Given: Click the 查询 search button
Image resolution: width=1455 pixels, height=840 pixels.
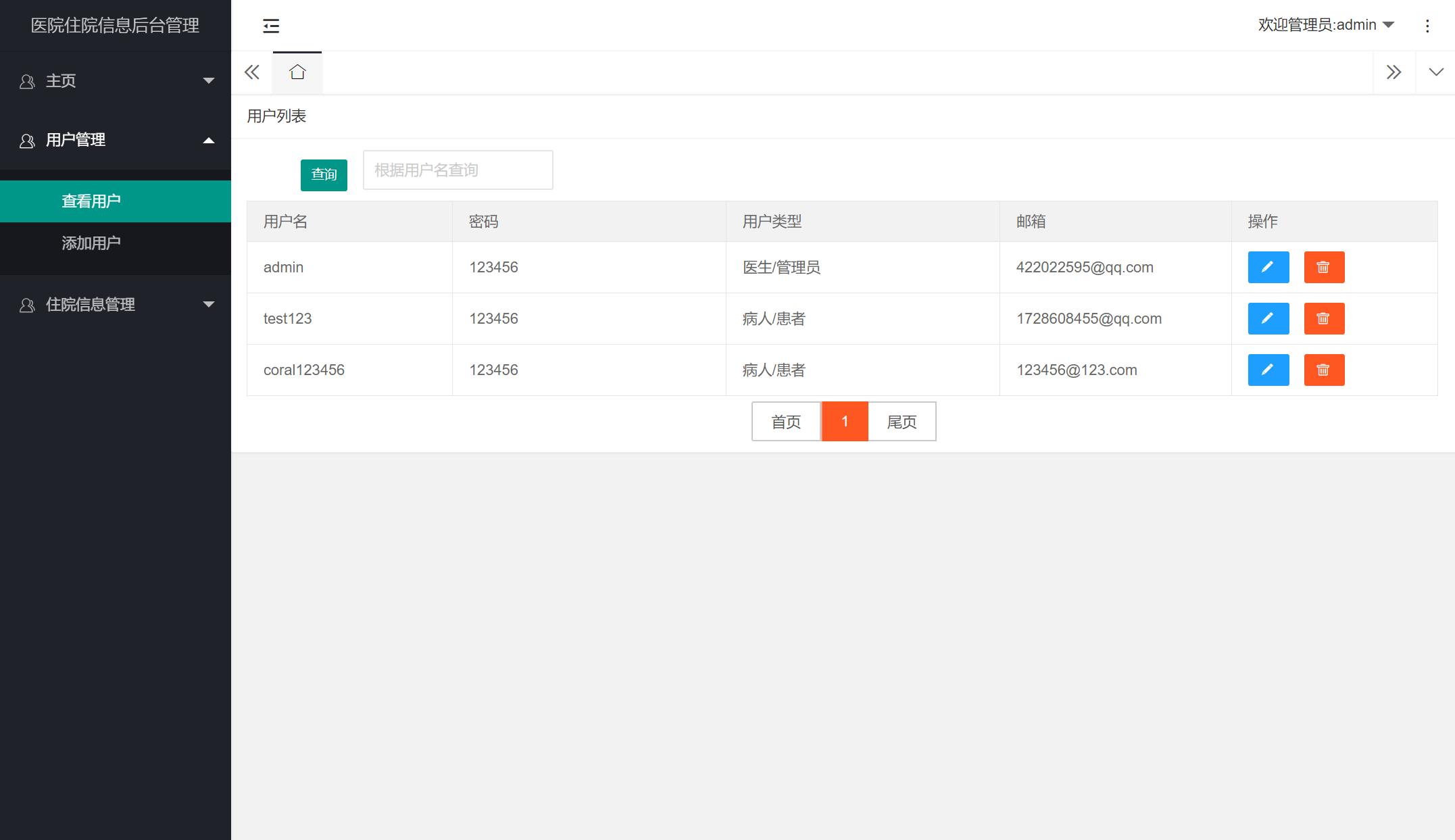Looking at the screenshot, I should tap(324, 175).
